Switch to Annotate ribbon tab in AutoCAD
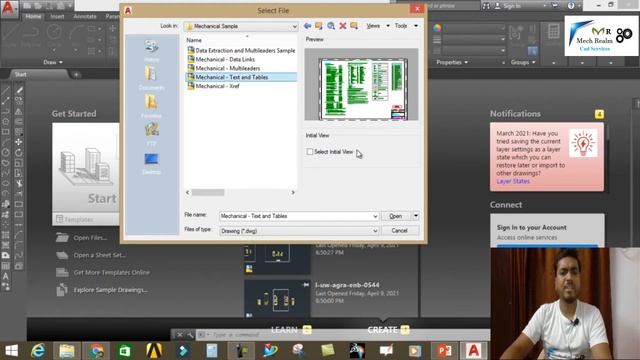 coord(85,16)
